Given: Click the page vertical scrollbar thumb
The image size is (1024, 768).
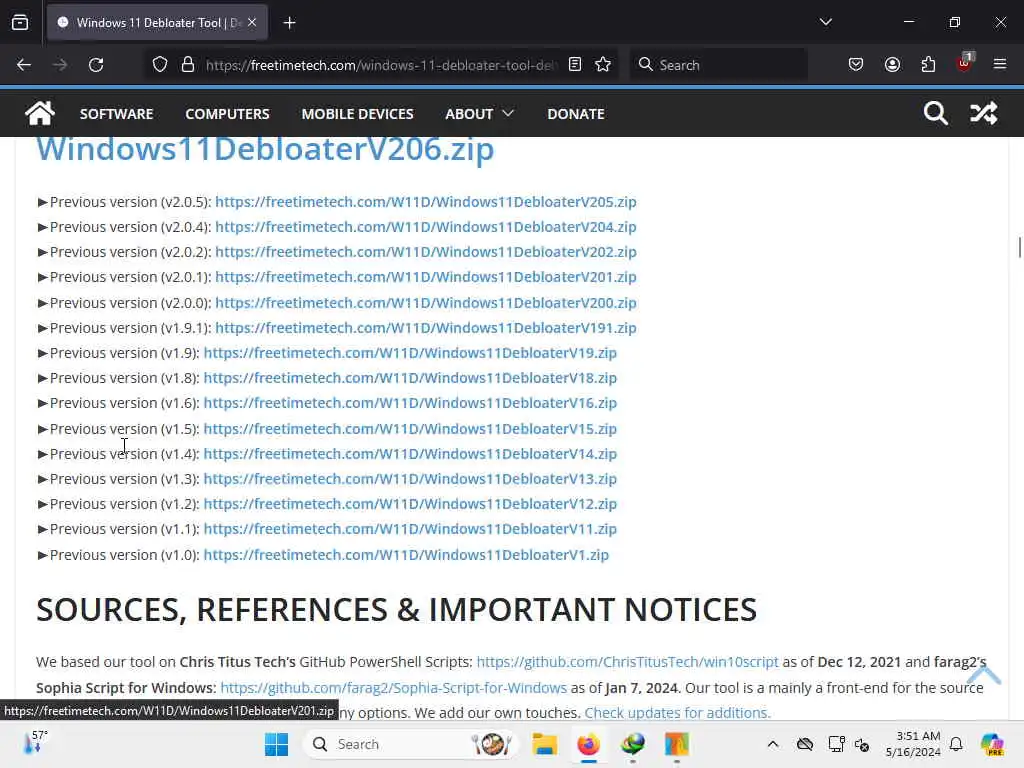Looking at the screenshot, I should point(1019,248).
